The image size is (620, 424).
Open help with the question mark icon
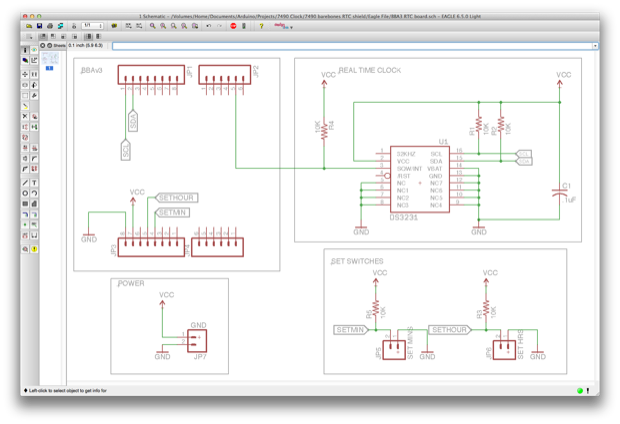[x=261, y=26]
